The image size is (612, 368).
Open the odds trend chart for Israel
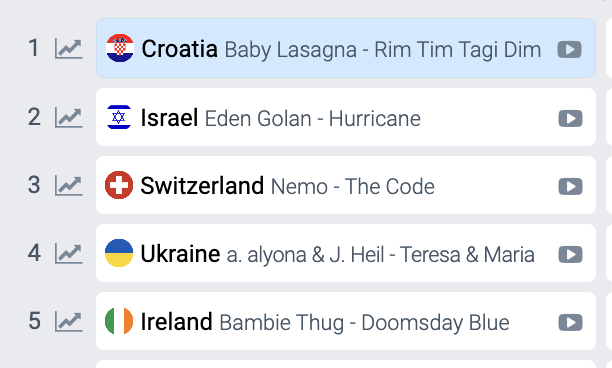(x=69, y=117)
